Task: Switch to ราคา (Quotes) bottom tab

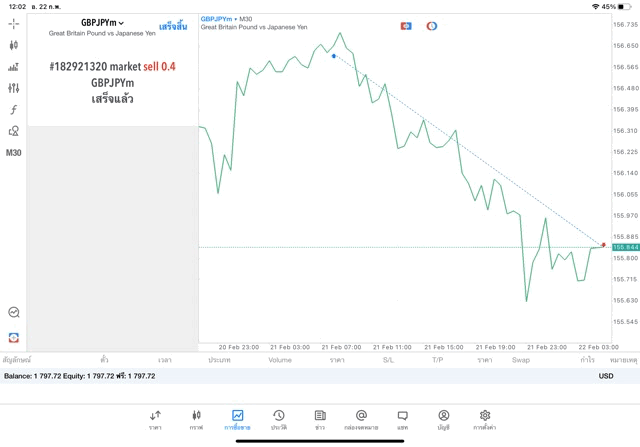Action: click(x=155, y=419)
